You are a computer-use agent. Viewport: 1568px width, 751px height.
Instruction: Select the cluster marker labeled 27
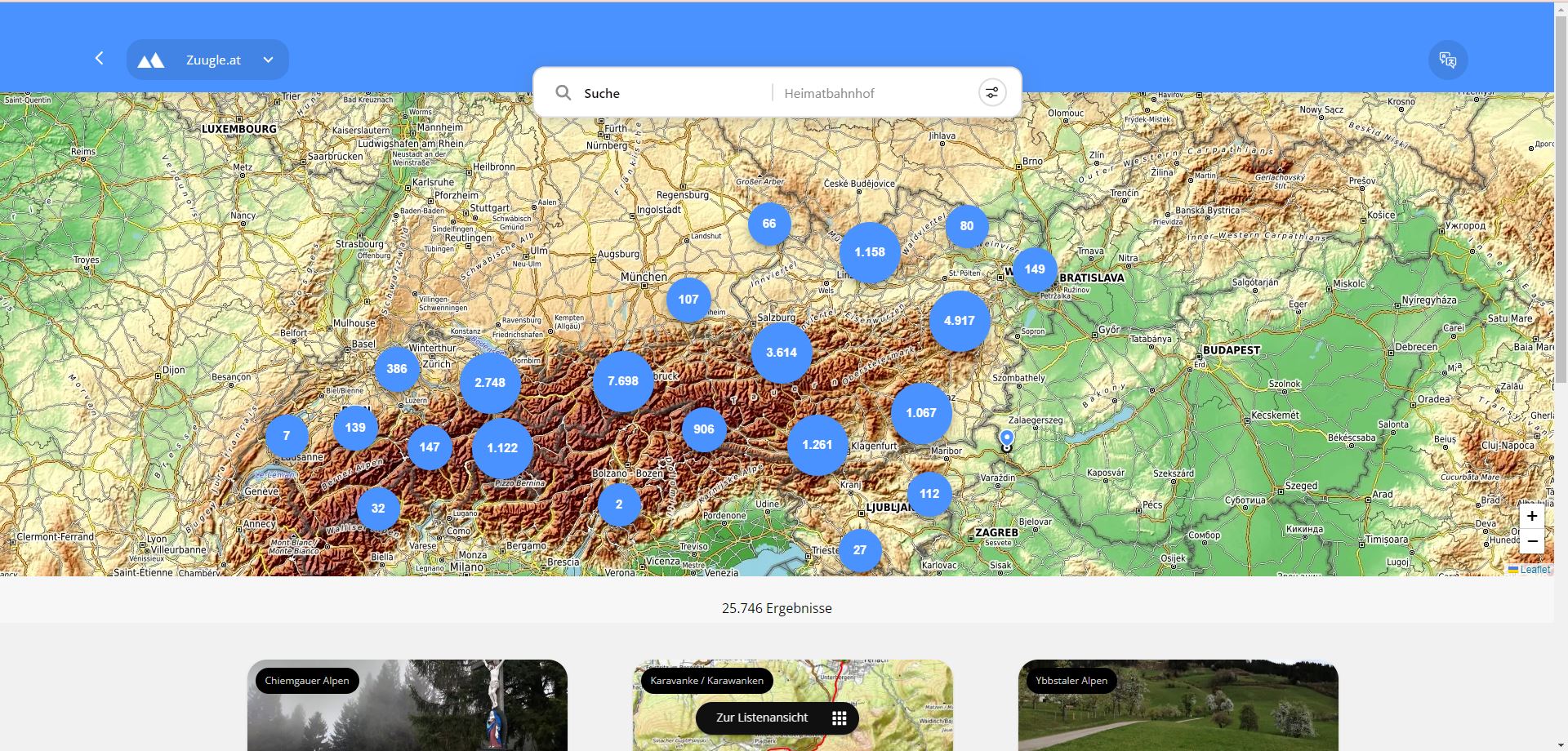tap(860, 550)
